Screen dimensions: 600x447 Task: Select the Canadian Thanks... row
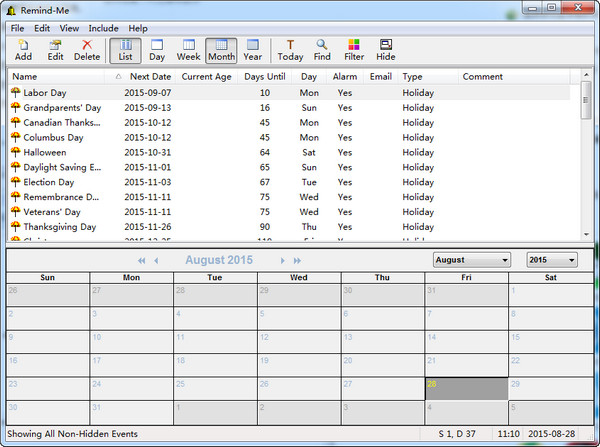pyautogui.click(x=289, y=122)
